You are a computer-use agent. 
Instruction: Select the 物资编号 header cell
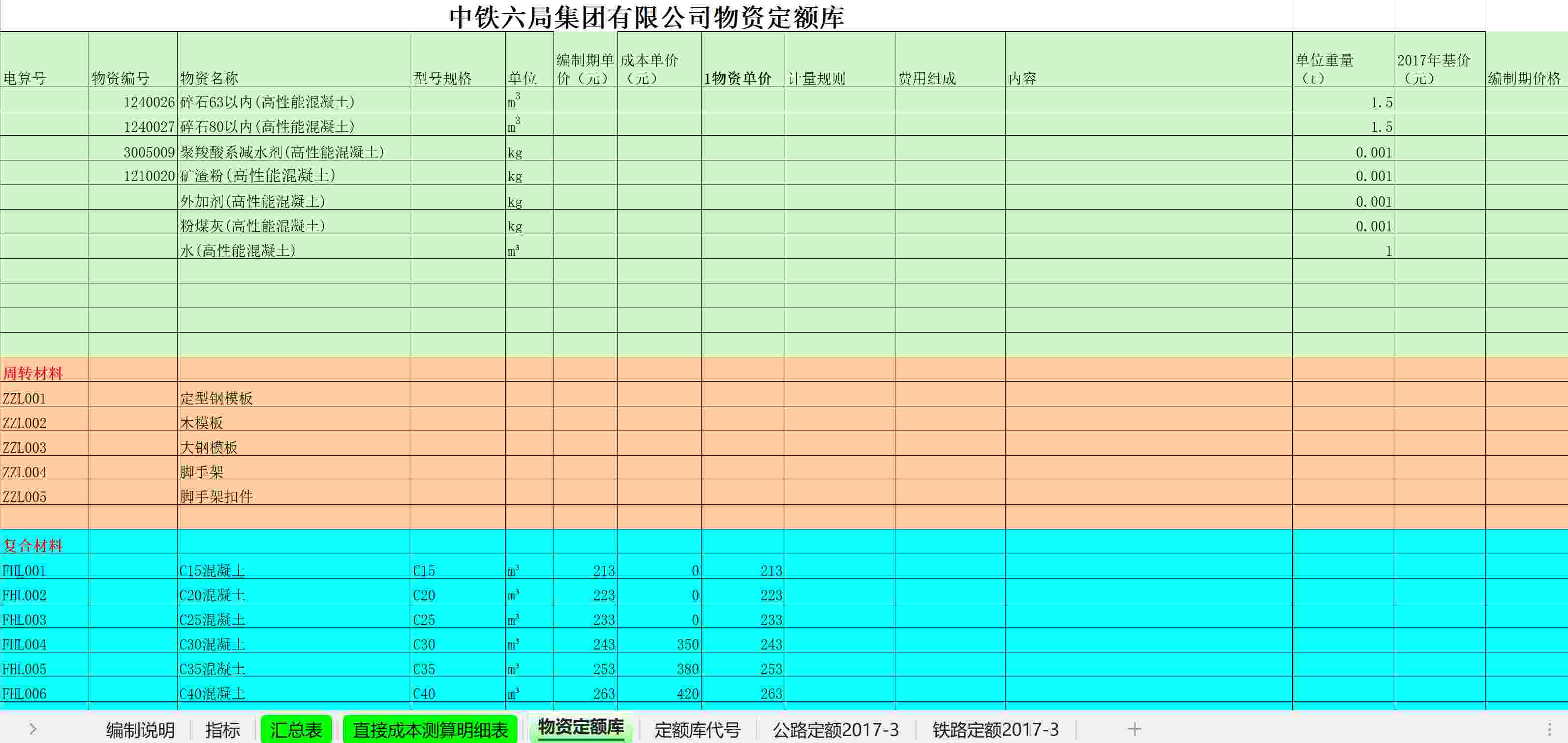[x=133, y=60]
